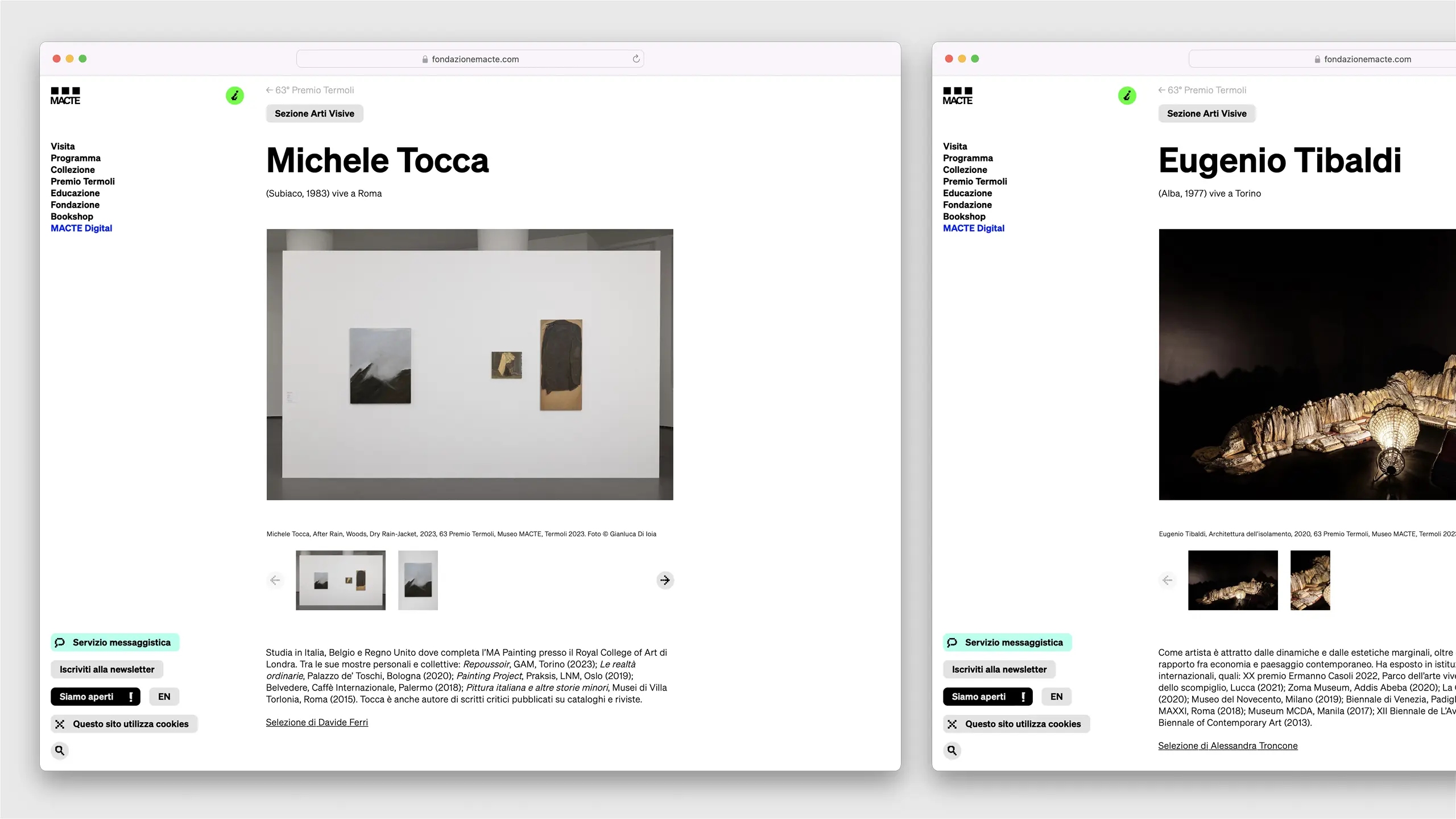Click the MACTE logo in left window

tap(65, 96)
